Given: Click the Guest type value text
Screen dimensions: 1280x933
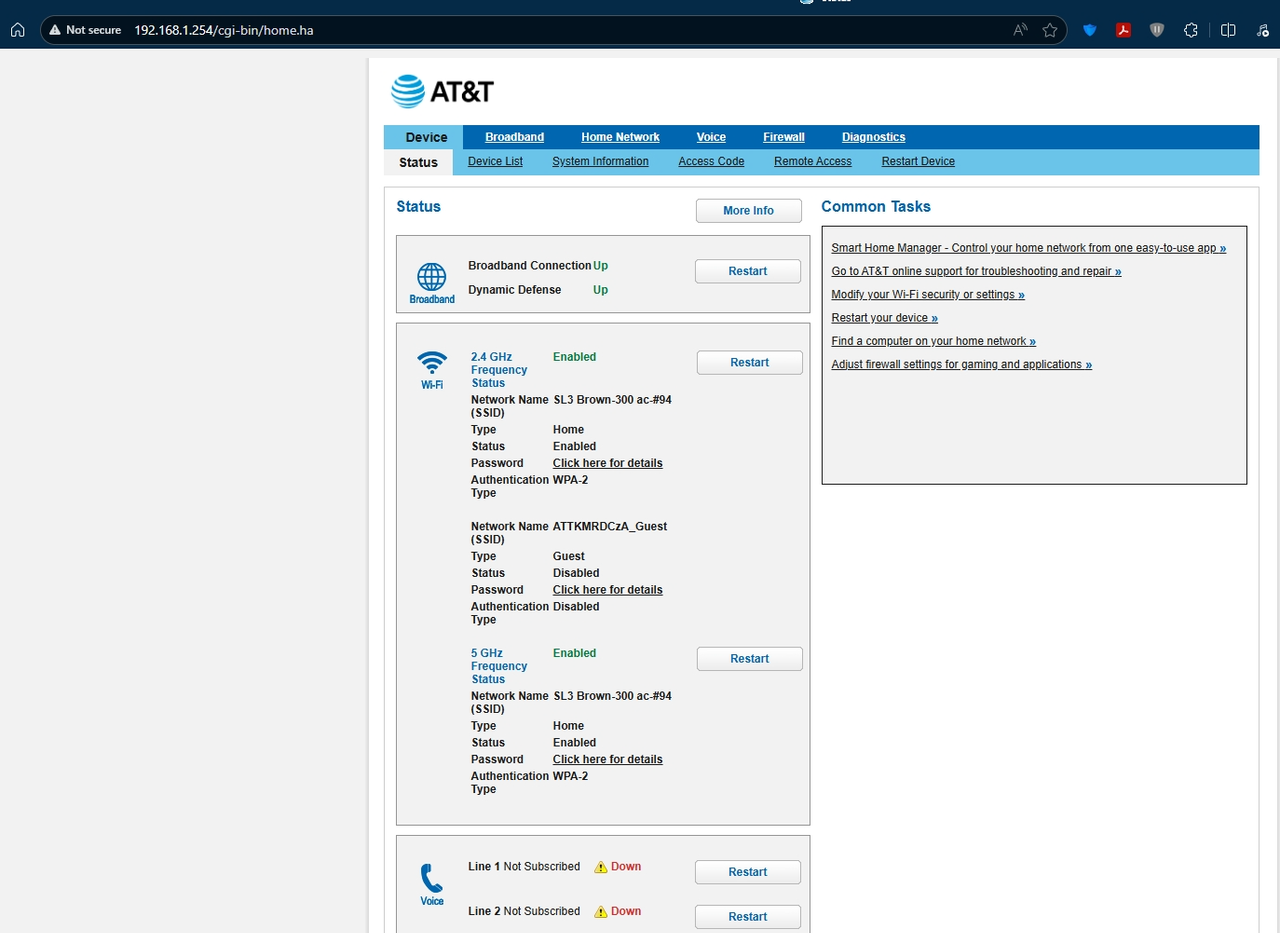Looking at the screenshot, I should tap(569, 556).
